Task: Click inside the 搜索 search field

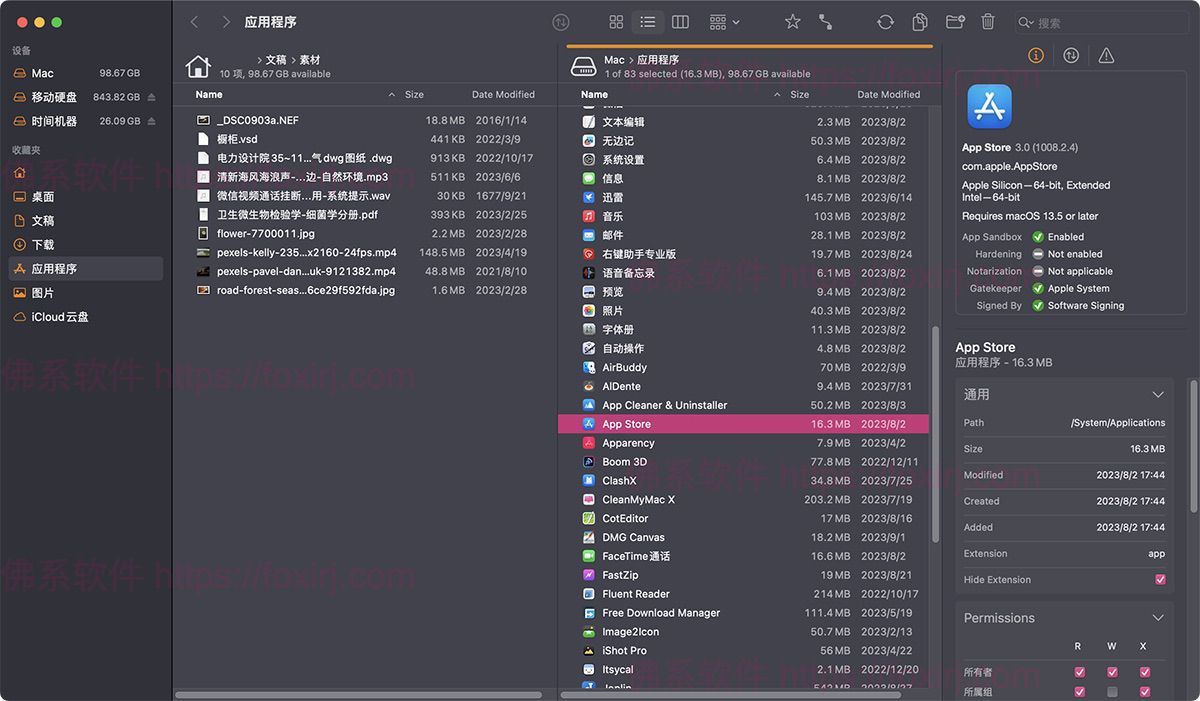Action: pyautogui.click(x=1100, y=21)
